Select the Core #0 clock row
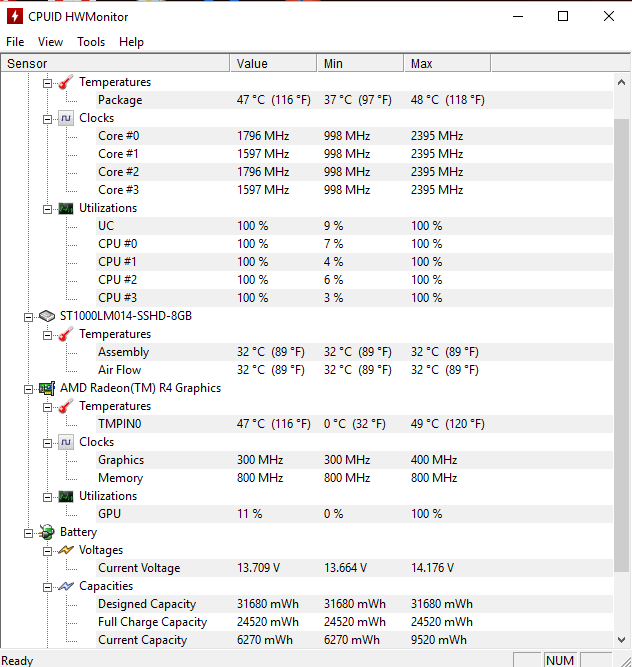This screenshot has width=632, height=667. pyautogui.click(x=354, y=136)
